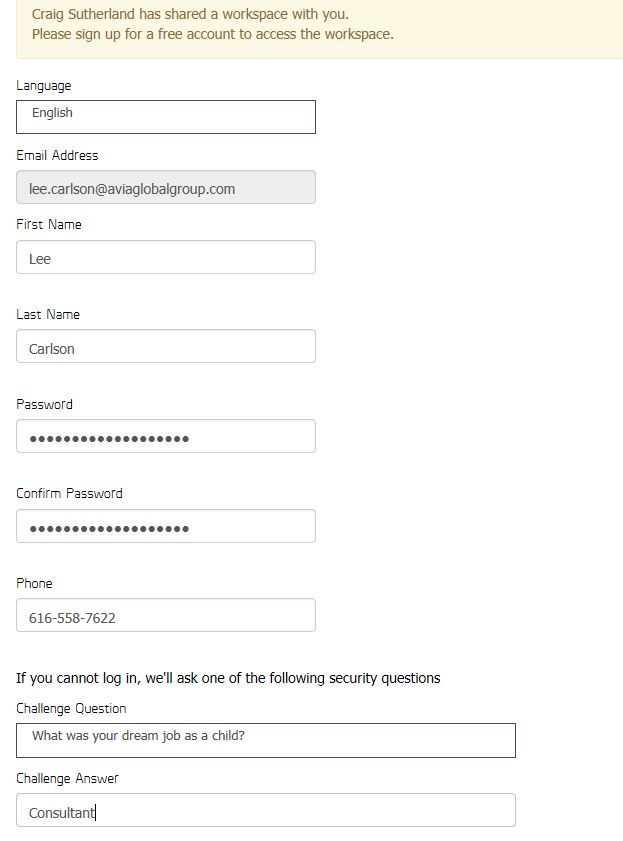Screen dimensions: 623x841
Task: Click the "Last Name" label
Action: point(48,314)
